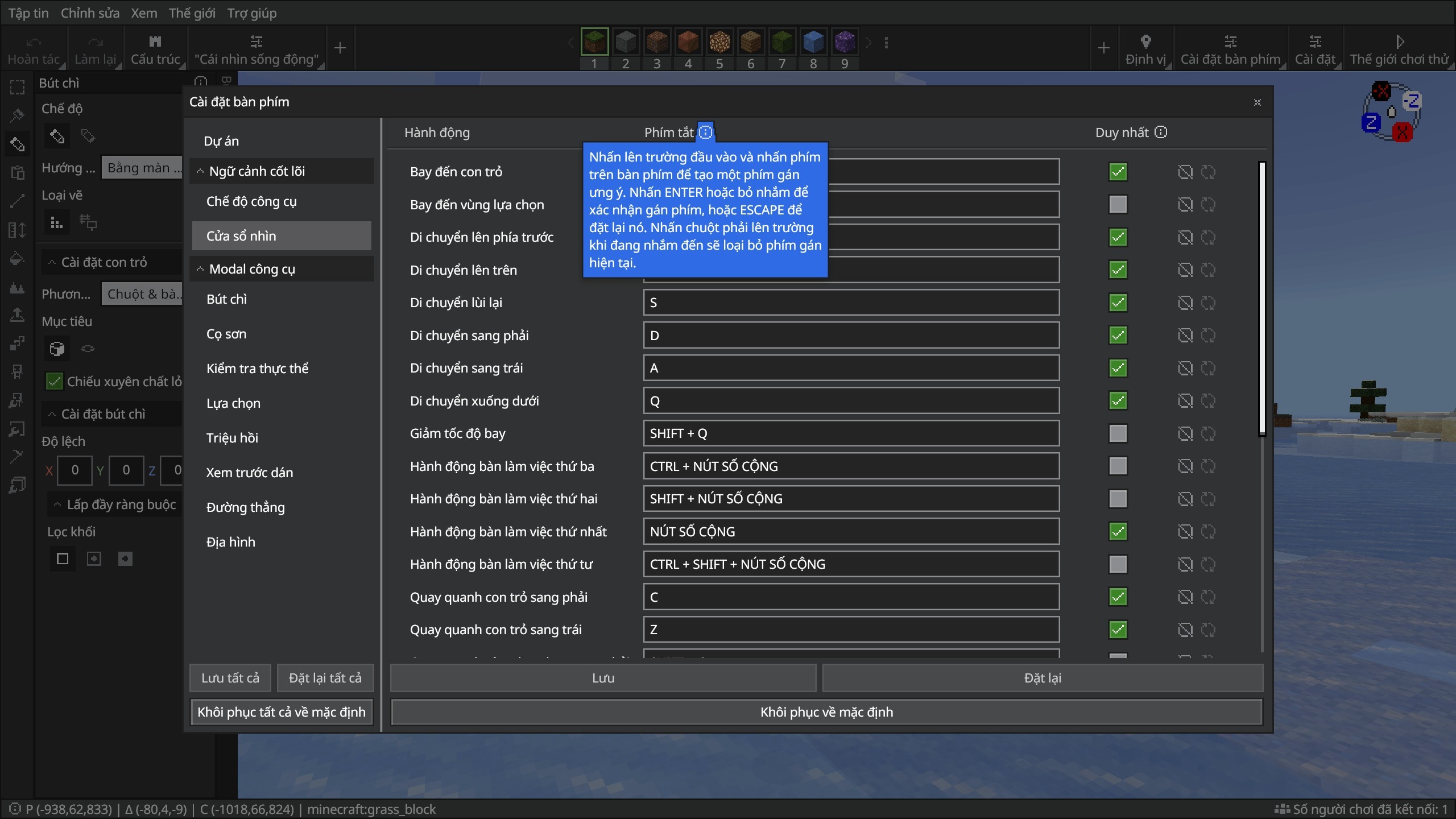Collapse Lấp đầy ràng buộc section
The image size is (1456, 819).
(x=115, y=504)
